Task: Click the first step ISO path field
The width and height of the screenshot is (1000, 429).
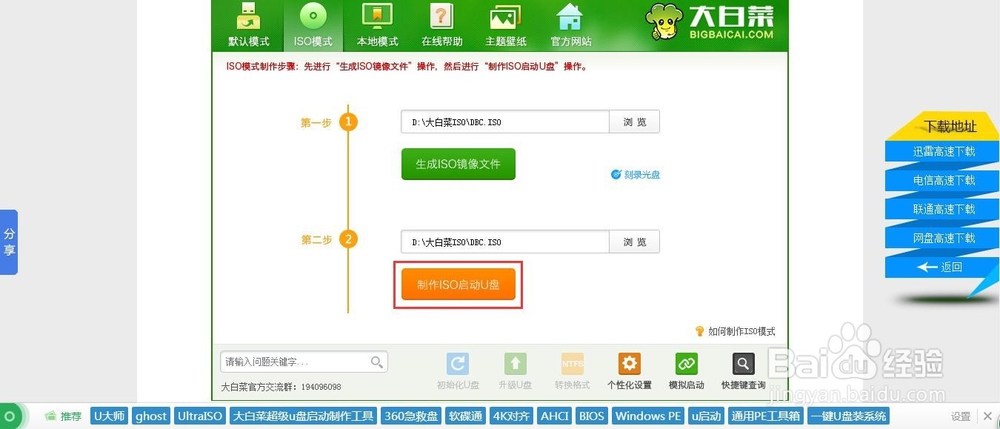Action: click(504, 122)
